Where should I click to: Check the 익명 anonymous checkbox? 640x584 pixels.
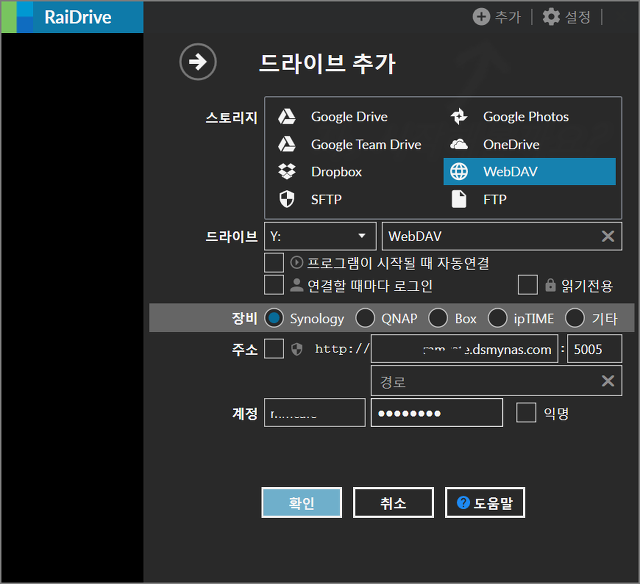[526, 413]
